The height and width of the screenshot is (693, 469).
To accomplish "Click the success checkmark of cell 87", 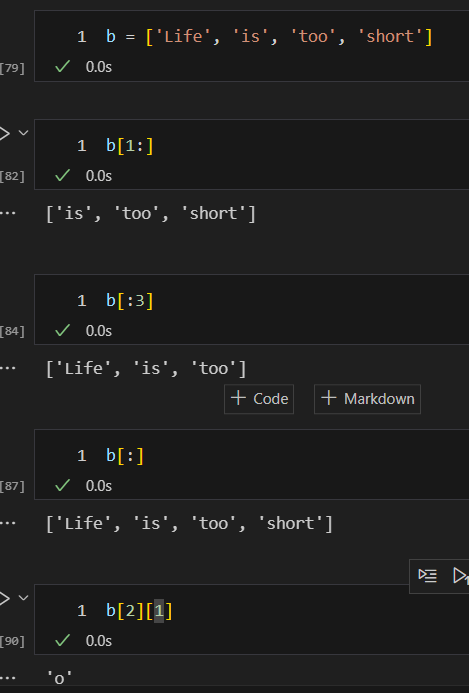I will (x=63, y=485).
